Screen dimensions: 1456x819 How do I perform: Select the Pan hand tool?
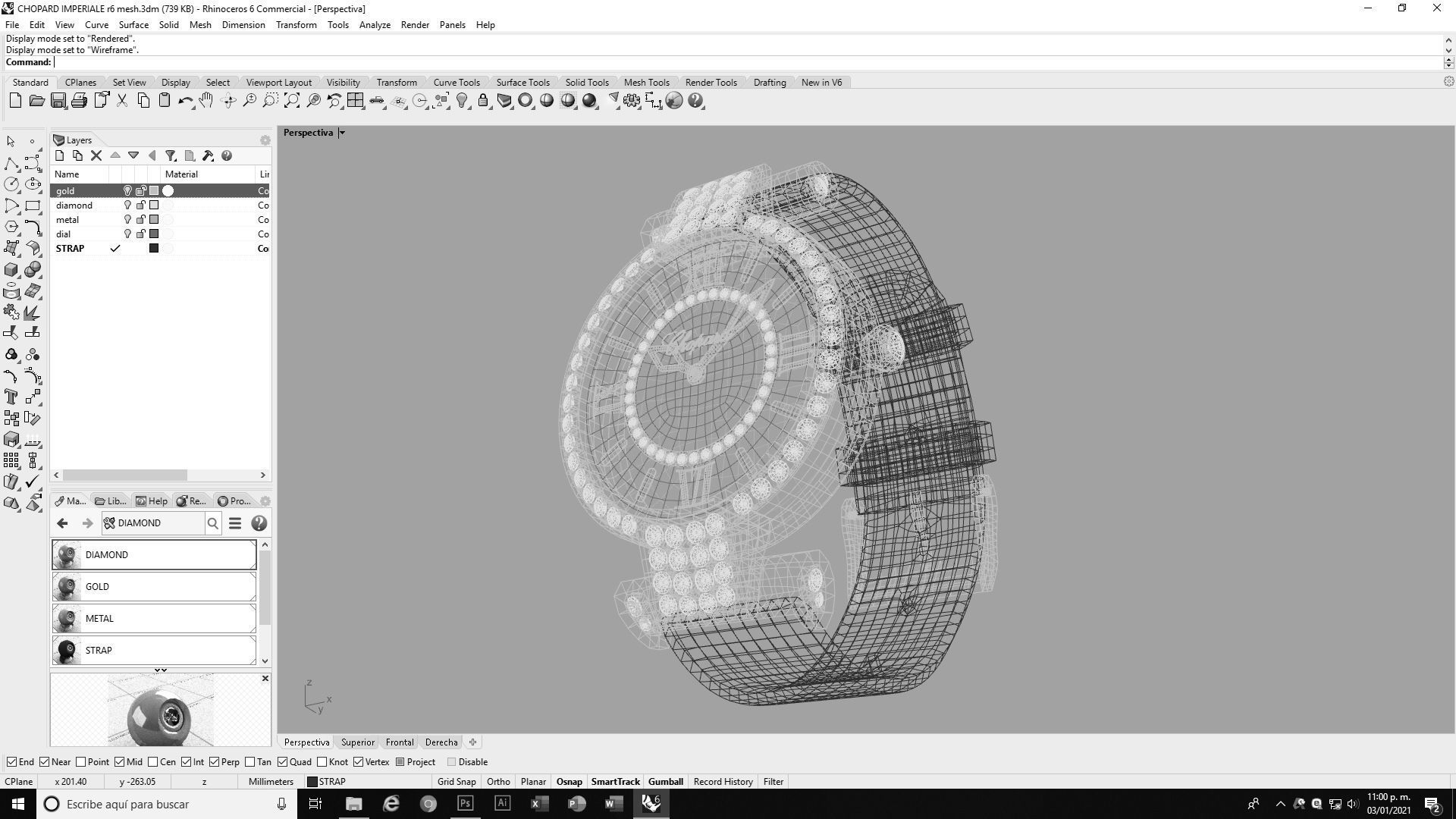coord(206,101)
